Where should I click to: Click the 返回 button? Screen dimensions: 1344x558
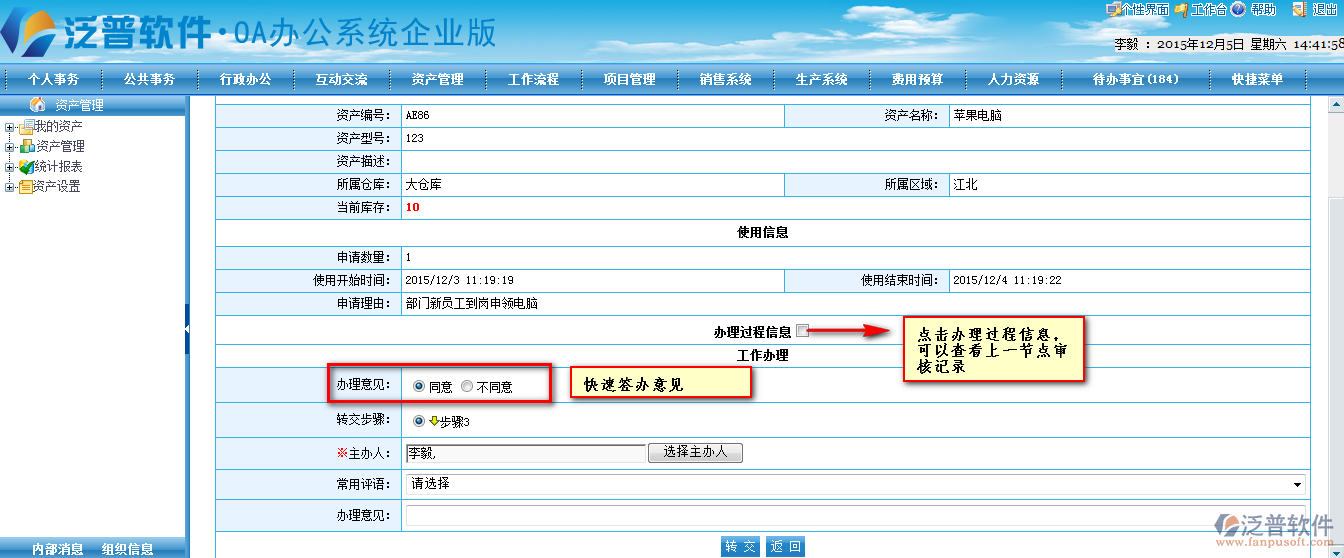pos(785,547)
